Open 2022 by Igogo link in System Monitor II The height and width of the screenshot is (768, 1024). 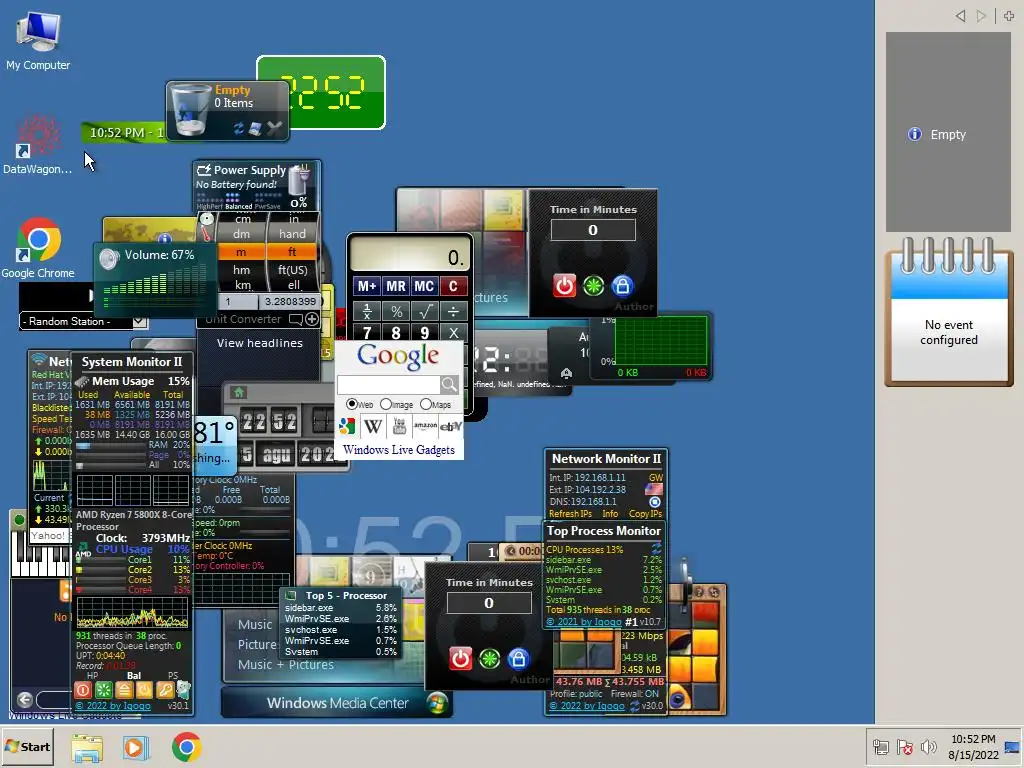[113, 706]
